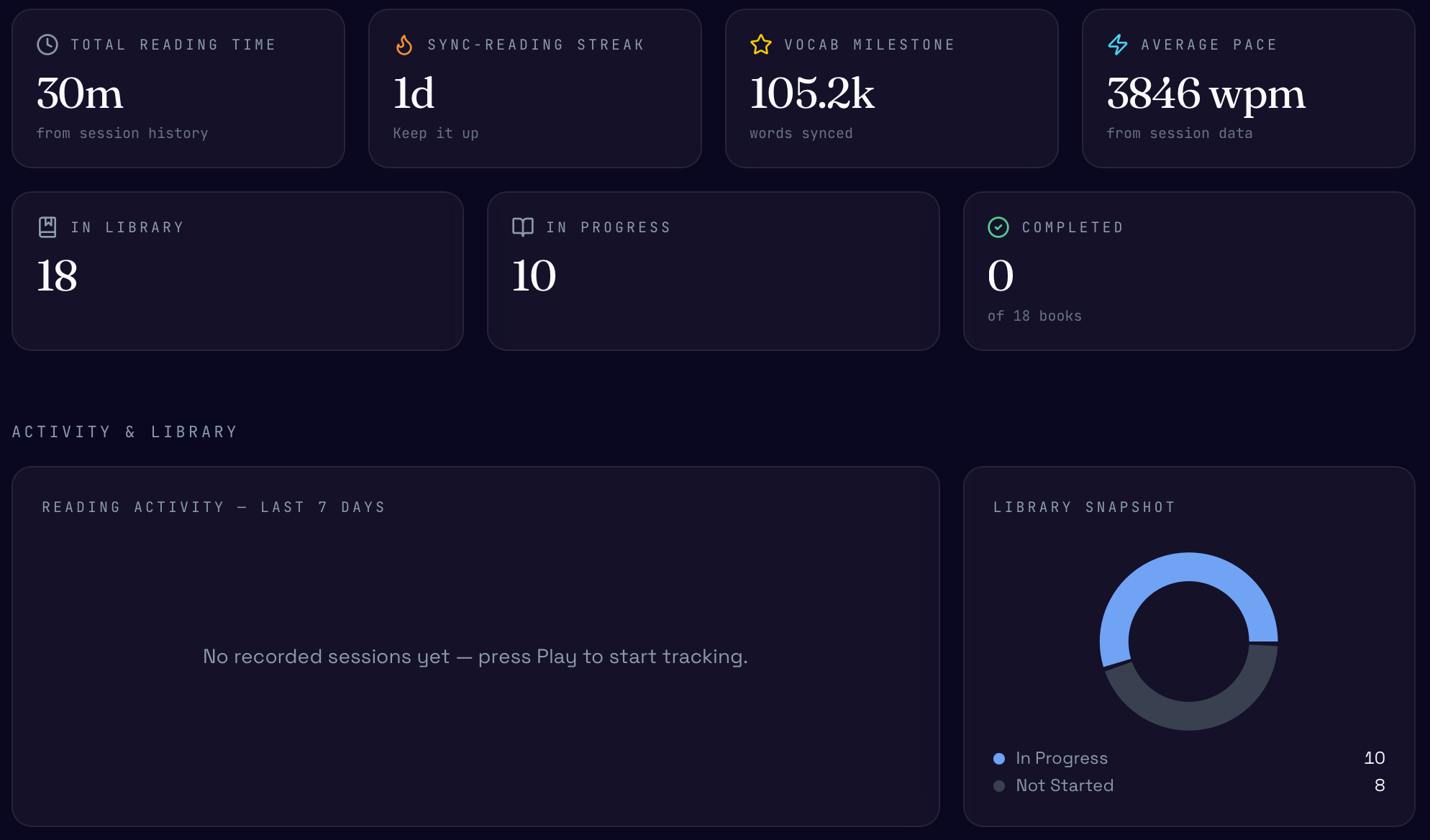The image size is (1430, 840).
Task: Click the flame icon for Sync-Reading Streak
Action: tap(404, 45)
